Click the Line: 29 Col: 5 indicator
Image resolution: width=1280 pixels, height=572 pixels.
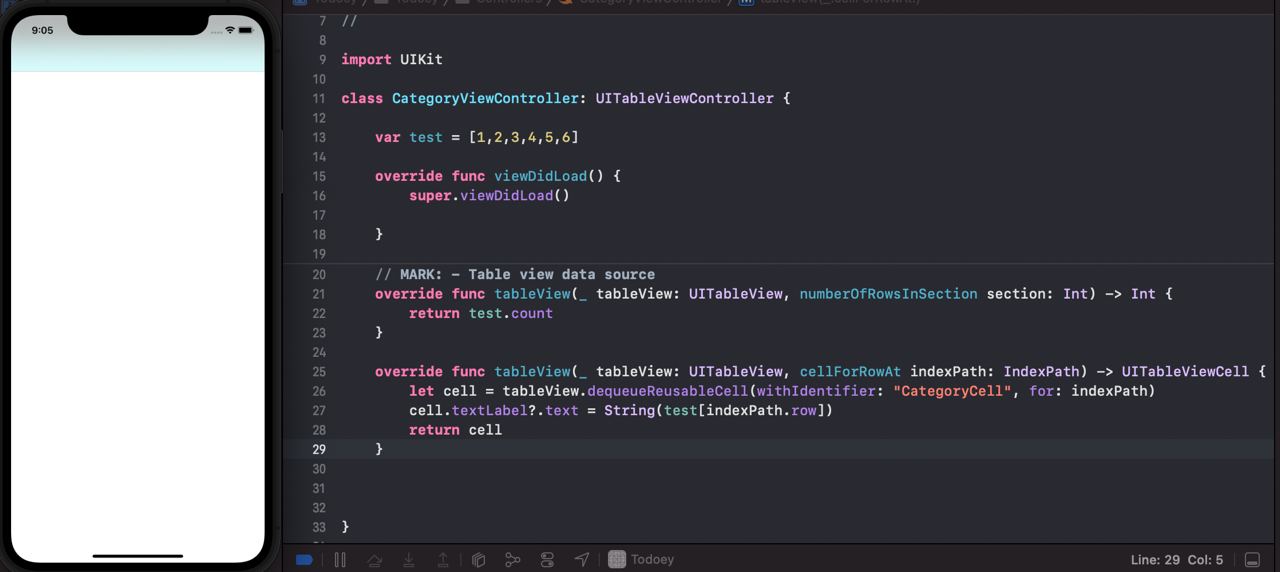click(1177, 560)
